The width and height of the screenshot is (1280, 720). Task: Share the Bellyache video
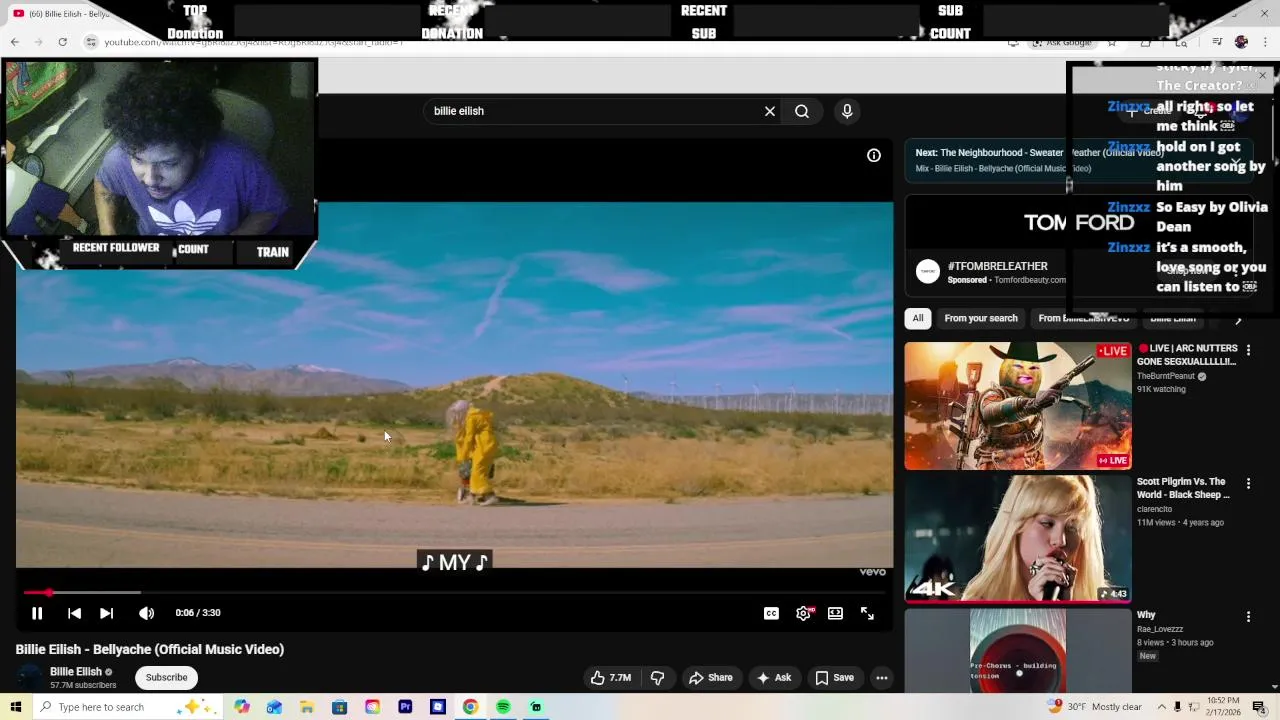point(711,678)
